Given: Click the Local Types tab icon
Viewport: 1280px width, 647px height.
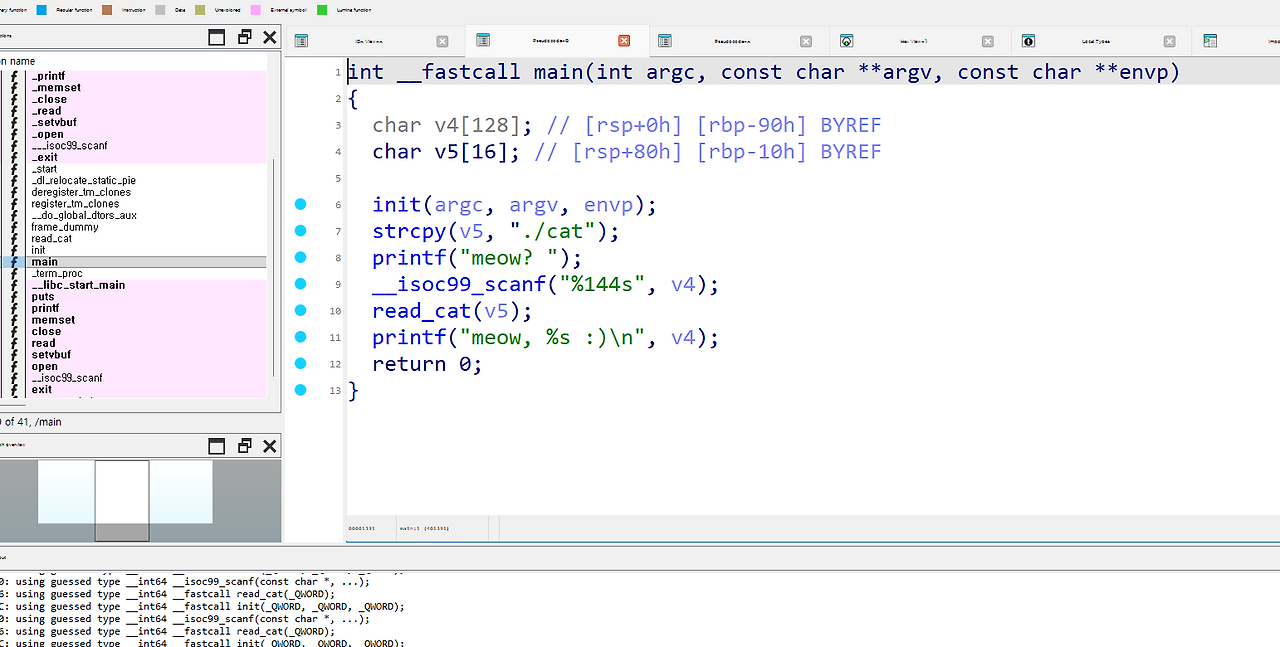Looking at the screenshot, I should (x=1028, y=41).
